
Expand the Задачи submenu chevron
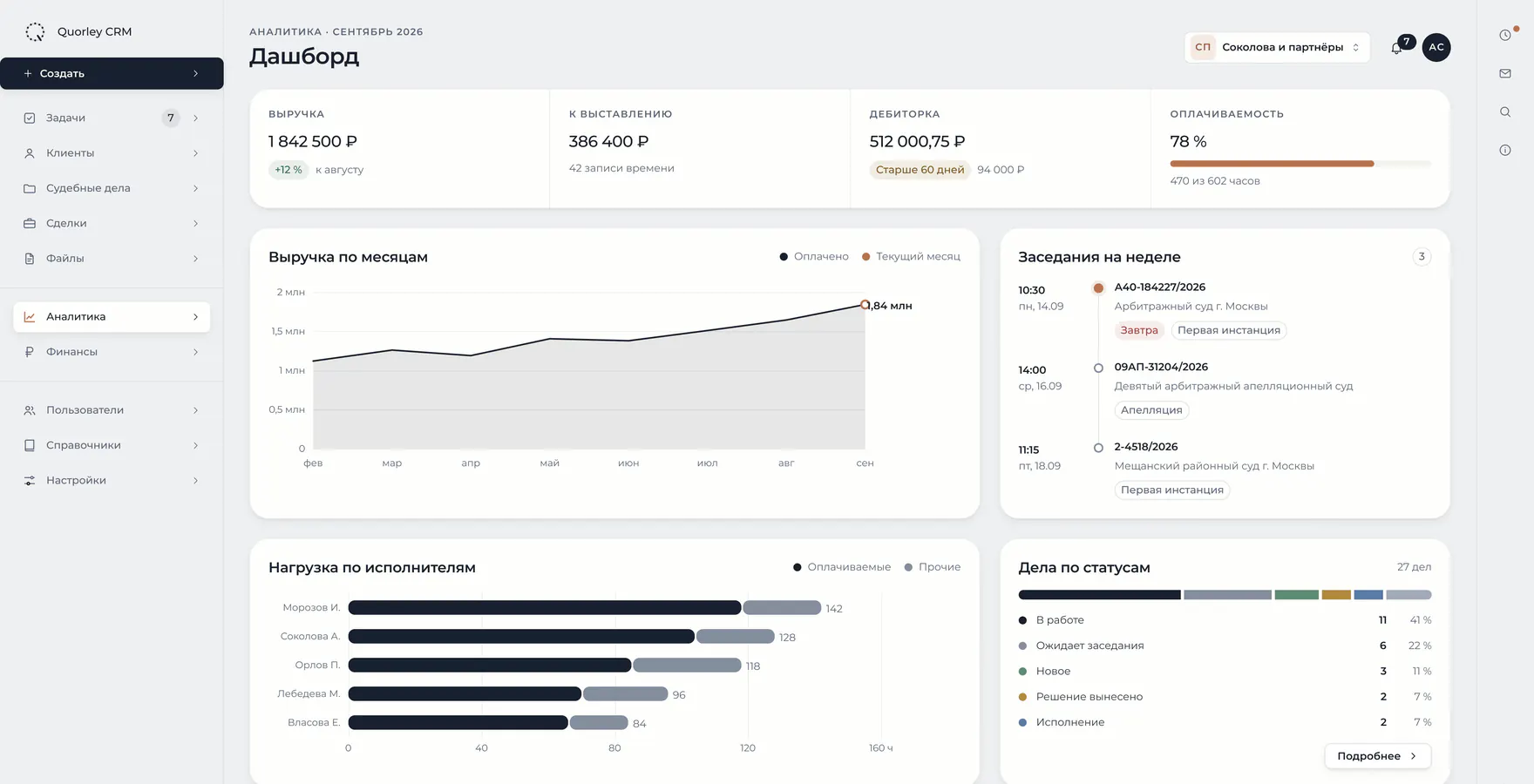[x=195, y=118]
